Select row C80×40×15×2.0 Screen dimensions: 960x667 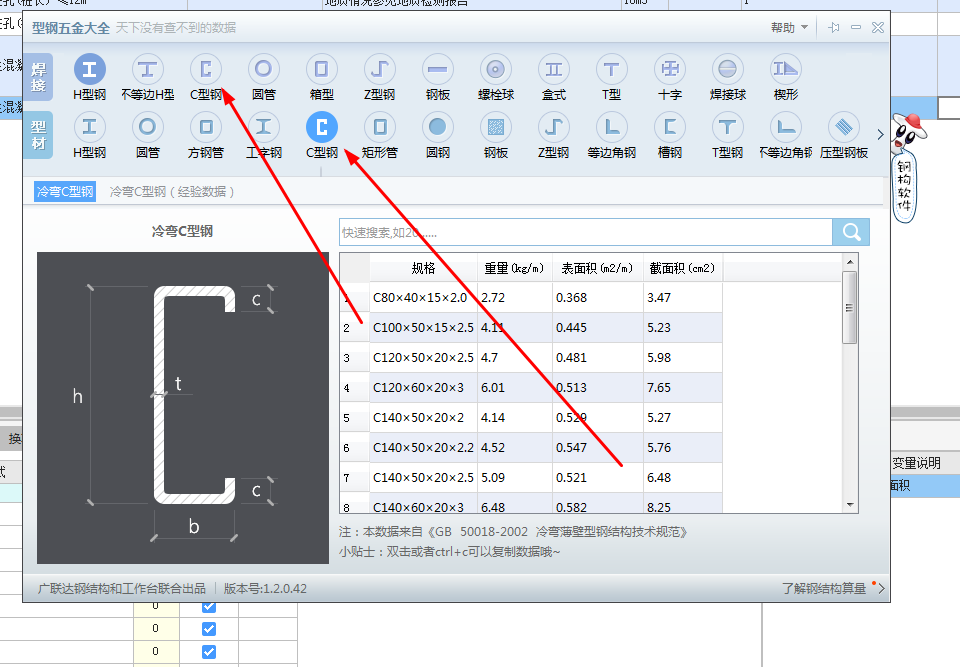[x=531, y=298]
